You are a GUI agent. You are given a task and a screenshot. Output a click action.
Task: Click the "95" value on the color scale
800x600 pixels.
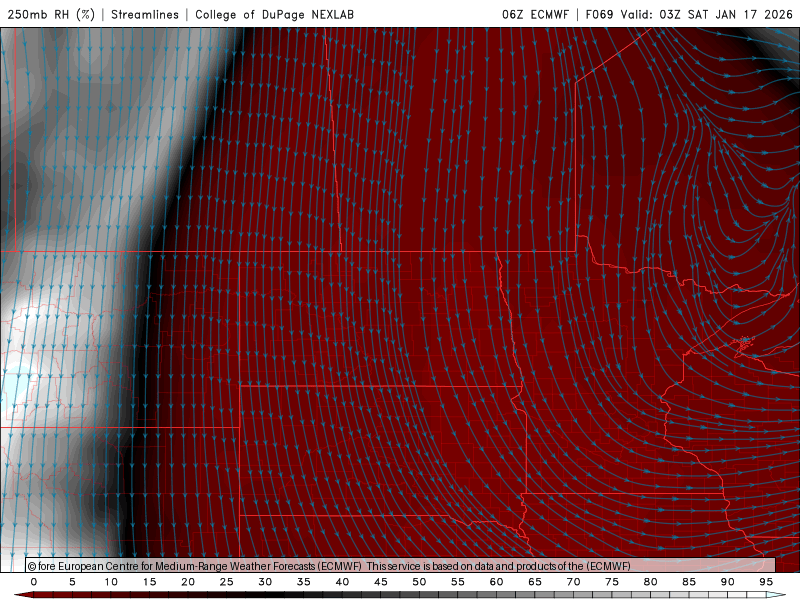click(x=766, y=582)
